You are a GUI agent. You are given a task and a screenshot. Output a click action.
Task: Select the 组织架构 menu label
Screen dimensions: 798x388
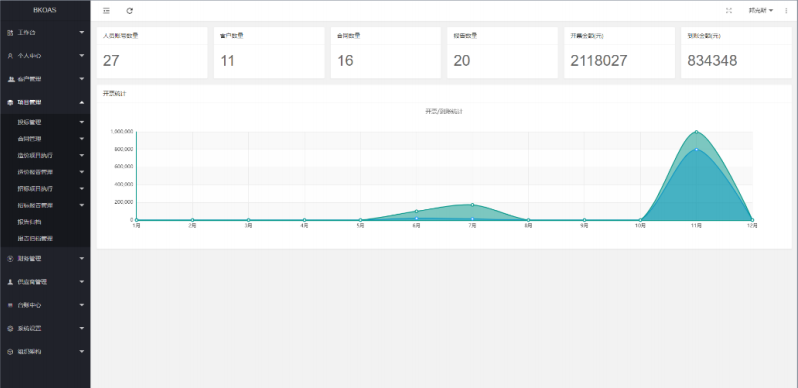[30, 352]
